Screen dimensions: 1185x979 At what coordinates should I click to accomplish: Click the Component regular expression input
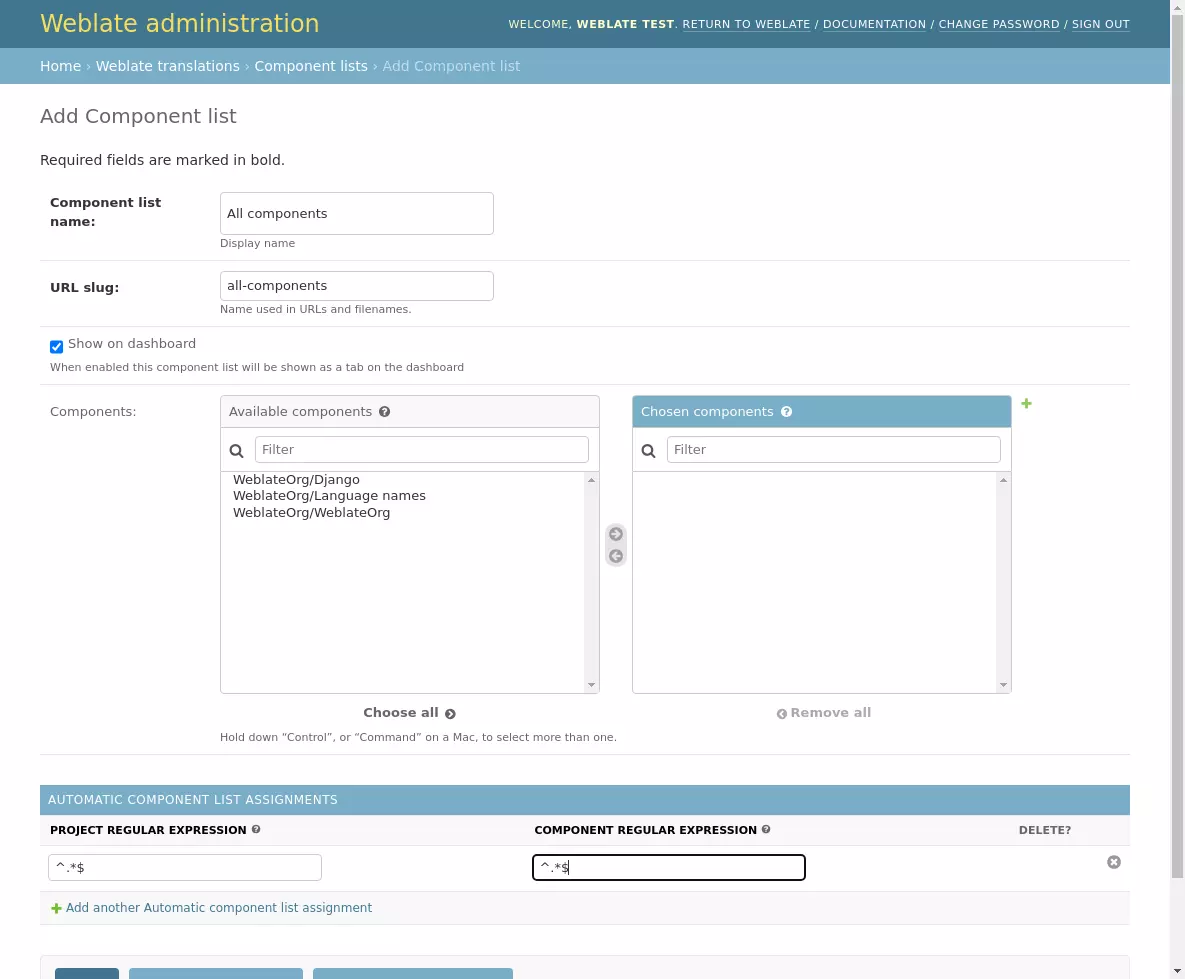[669, 867]
